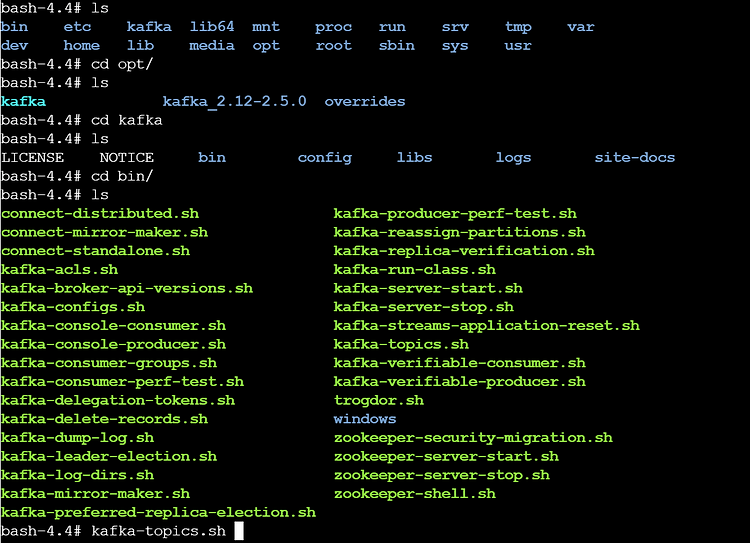Click the cyan kafka symlink name
This screenshot has height=543, width=750.
[x=23, y=101]
